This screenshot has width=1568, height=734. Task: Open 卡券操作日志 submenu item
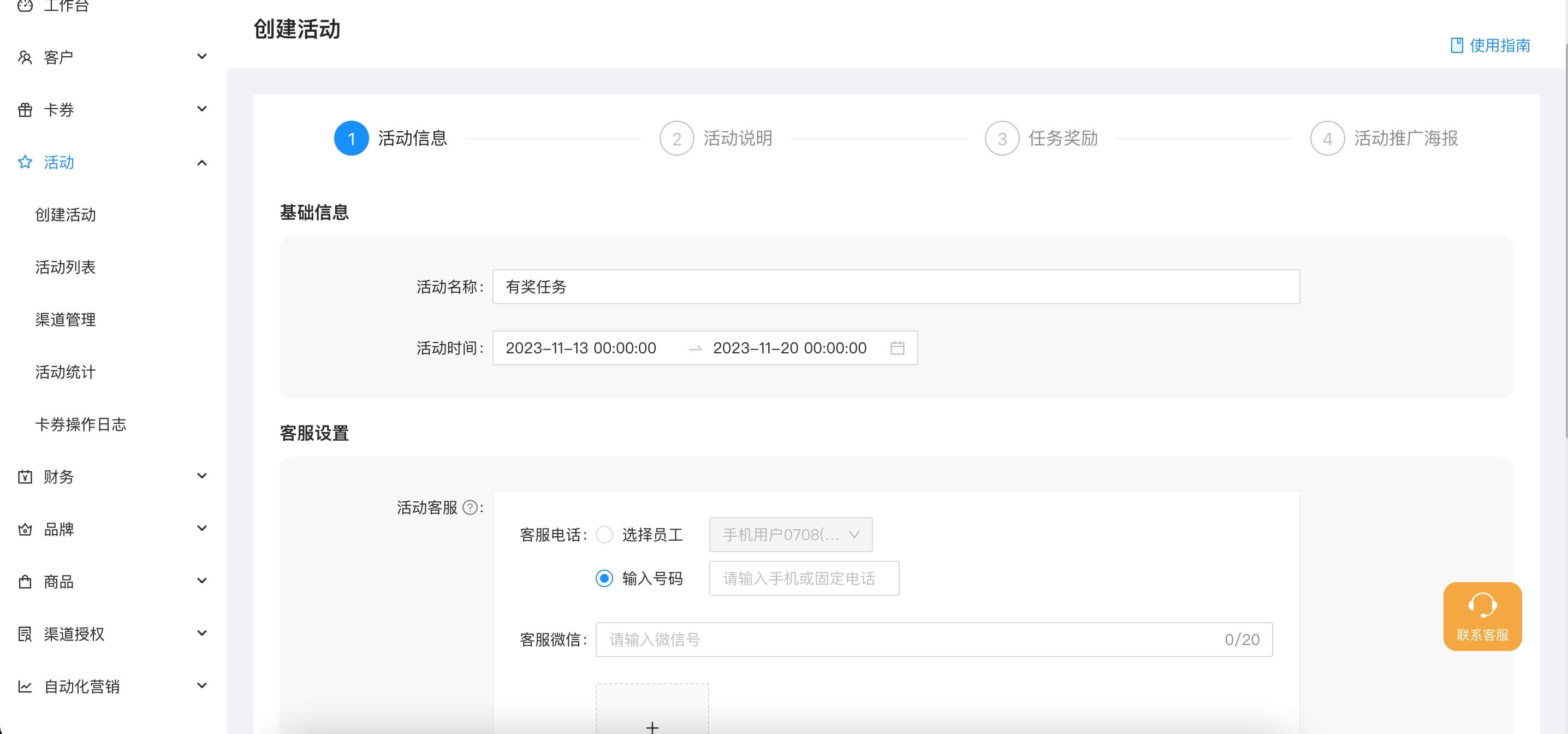(x=80, y=424)
